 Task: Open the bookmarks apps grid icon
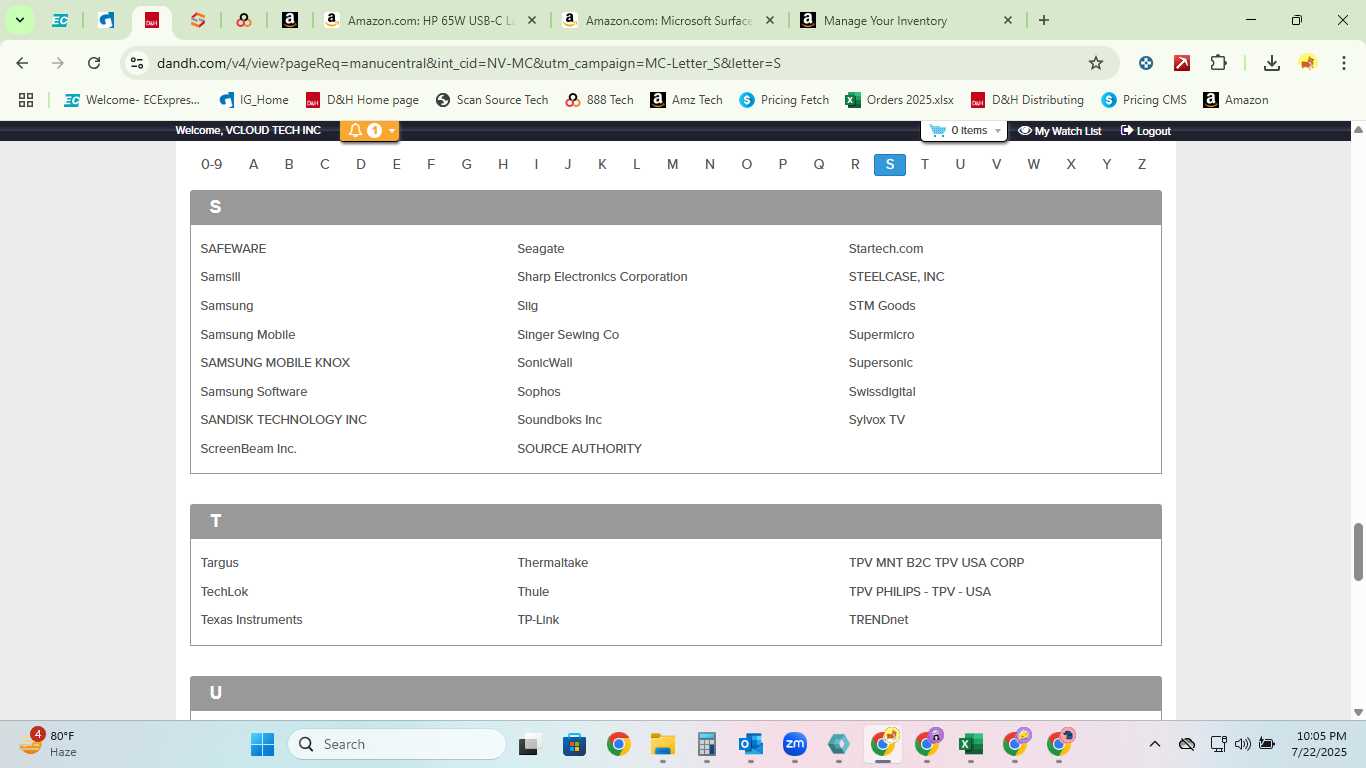point(26,100)
